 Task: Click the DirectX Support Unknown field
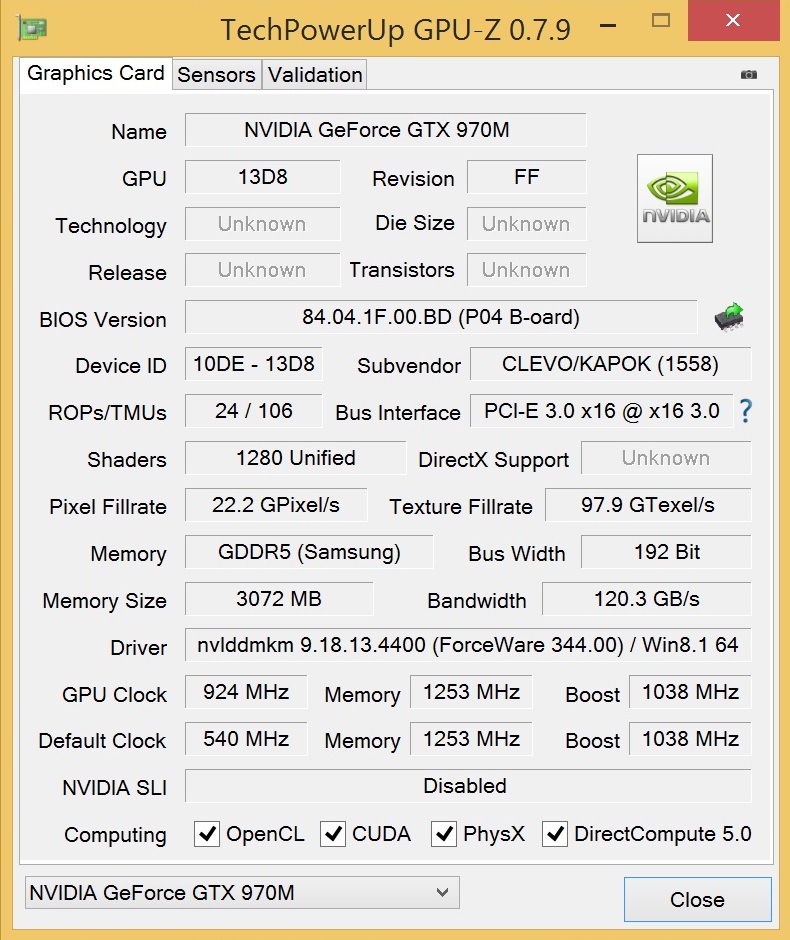click(666, 458)
